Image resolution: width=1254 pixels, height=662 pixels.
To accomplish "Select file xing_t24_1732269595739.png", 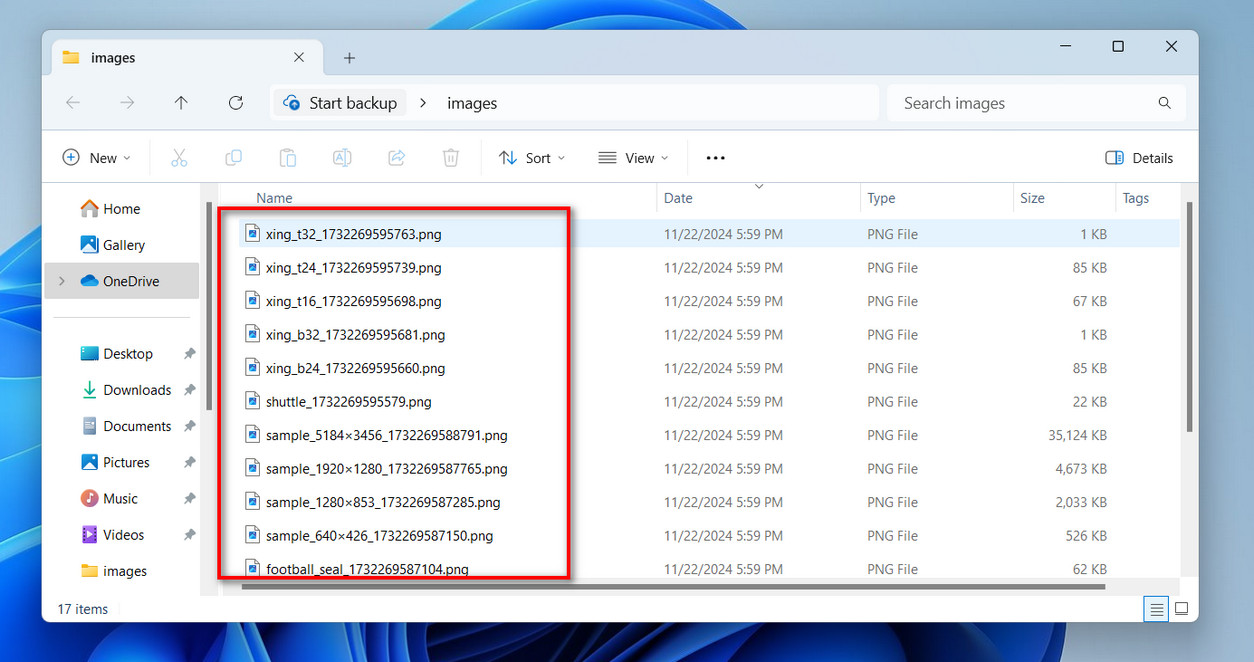I will 353,268.
